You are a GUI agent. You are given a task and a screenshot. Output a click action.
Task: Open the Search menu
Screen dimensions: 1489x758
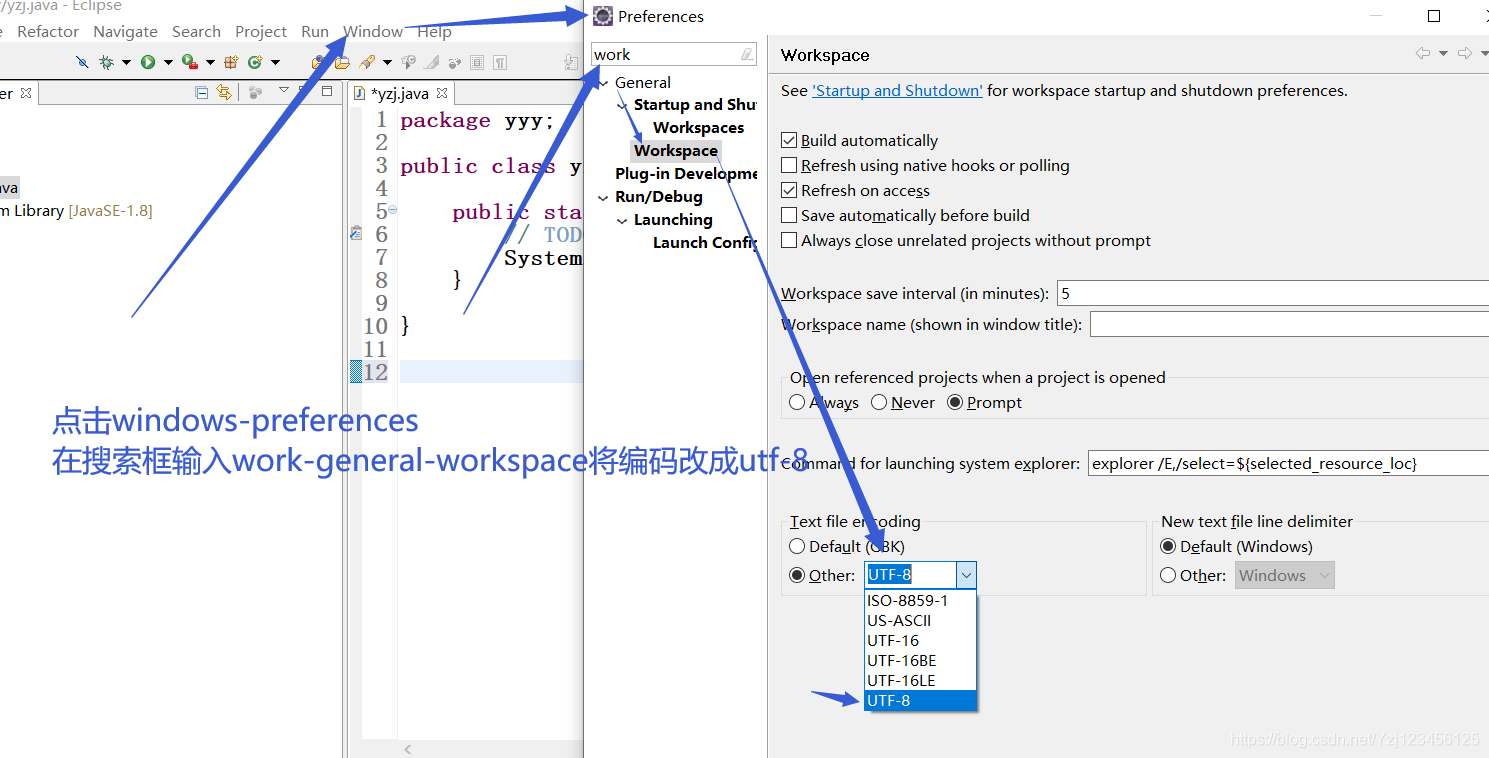(196, 32)
